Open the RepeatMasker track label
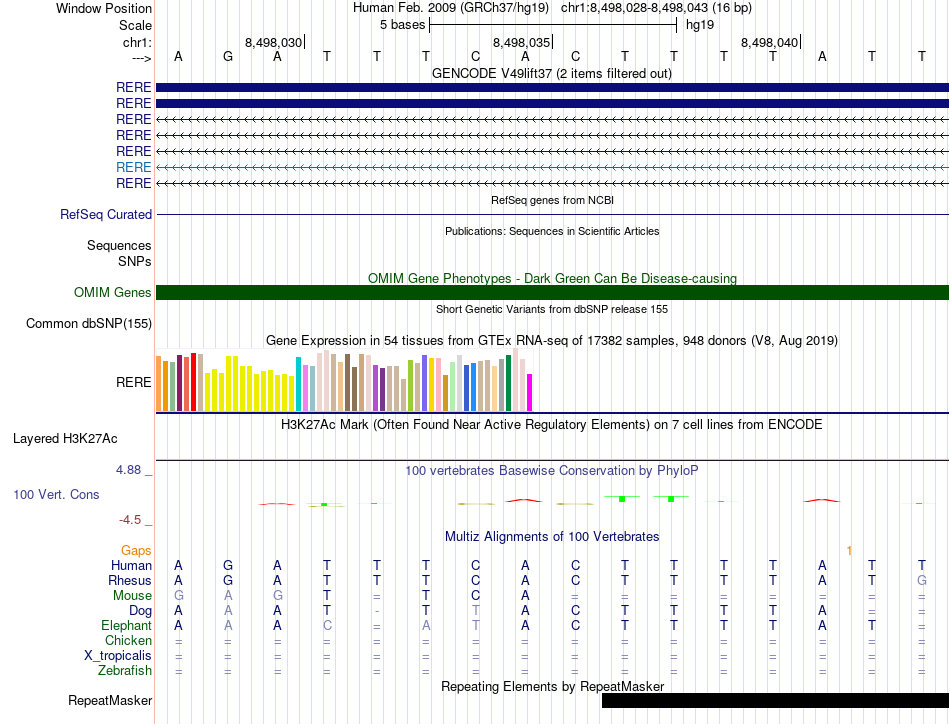This screenshot has width=950, height=724. [x=110, y=701]
